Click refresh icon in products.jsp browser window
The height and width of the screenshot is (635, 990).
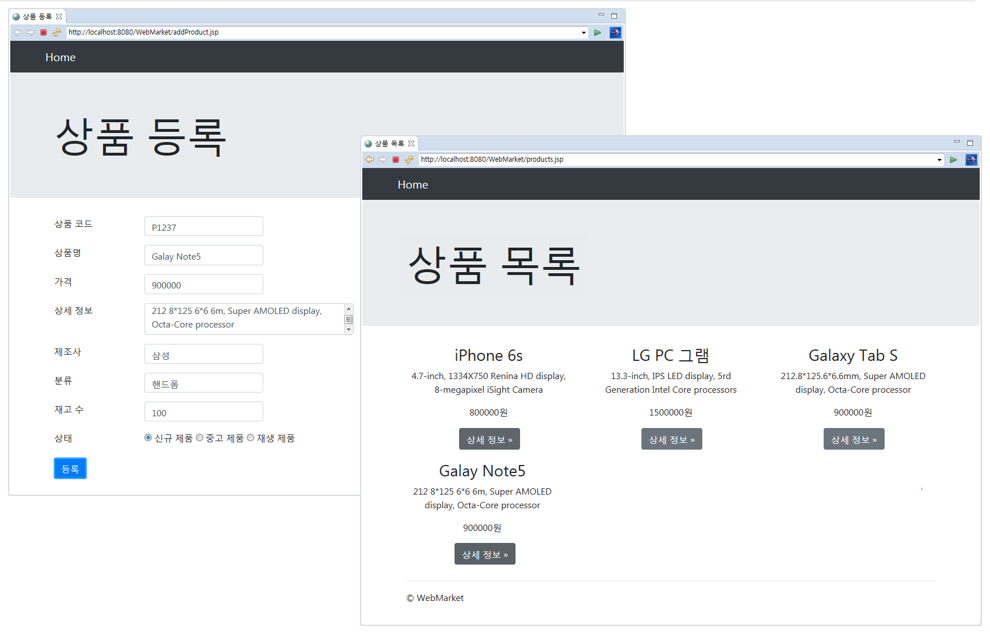pyautogui.click(x=409, y=160)
